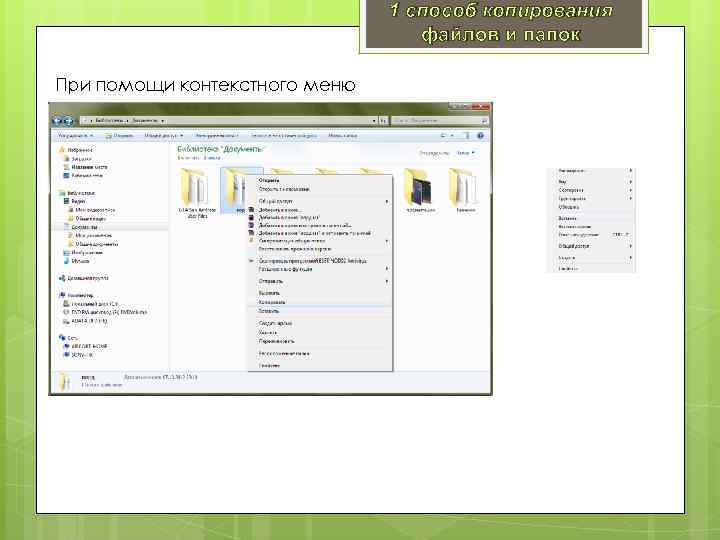Click the magnifier icon in the search box
This screenshot has width=720, height=540.
click(484, 121)
